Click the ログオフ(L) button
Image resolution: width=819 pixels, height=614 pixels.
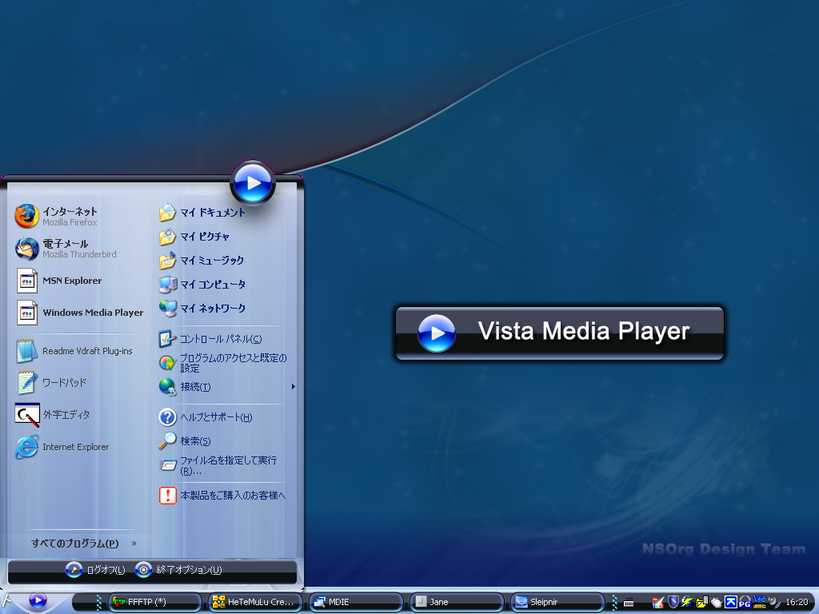(x=96, y=570)
